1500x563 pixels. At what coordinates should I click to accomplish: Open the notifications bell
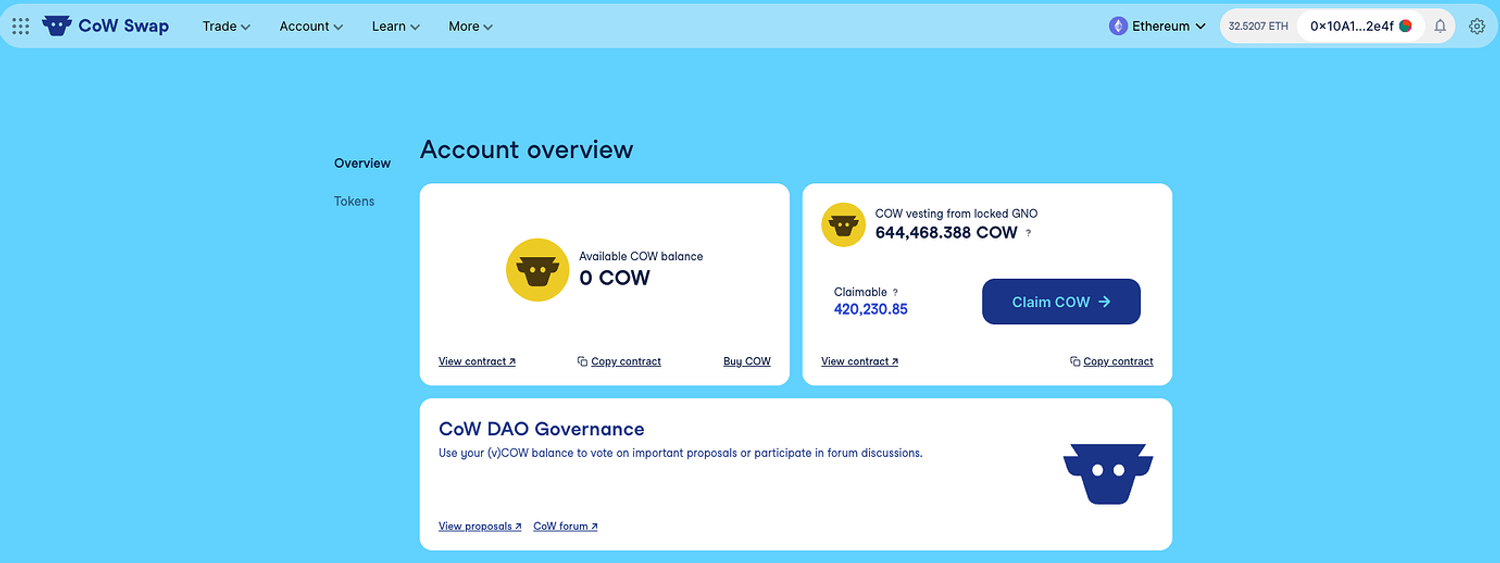pos(1440,26)
